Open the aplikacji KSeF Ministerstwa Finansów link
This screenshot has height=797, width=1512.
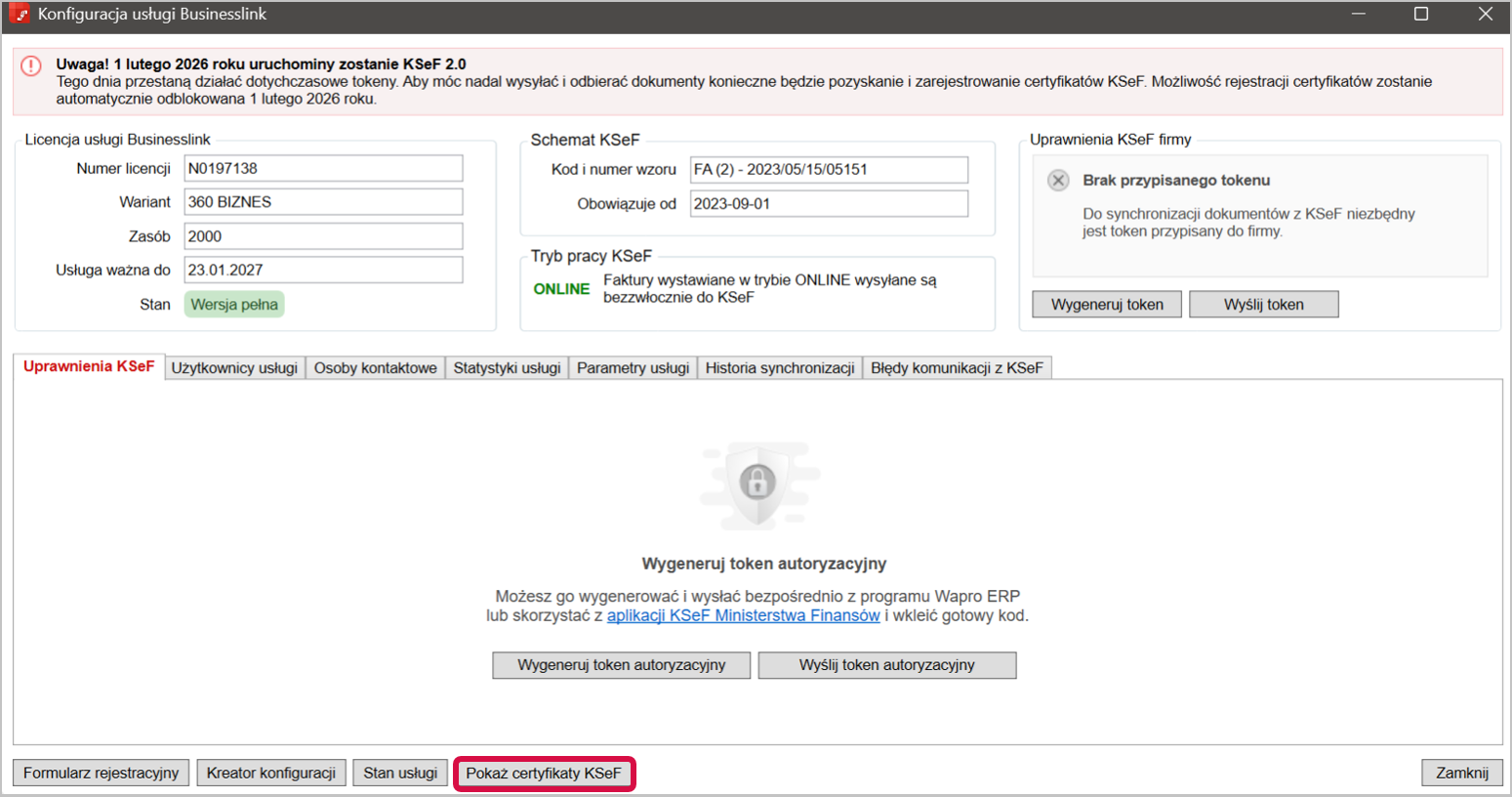coord(743,615)
